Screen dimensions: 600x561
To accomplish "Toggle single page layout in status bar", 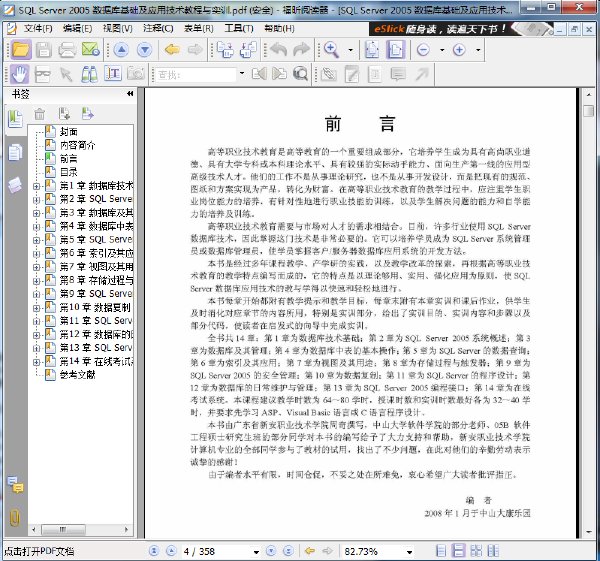I will coord(441,551).
